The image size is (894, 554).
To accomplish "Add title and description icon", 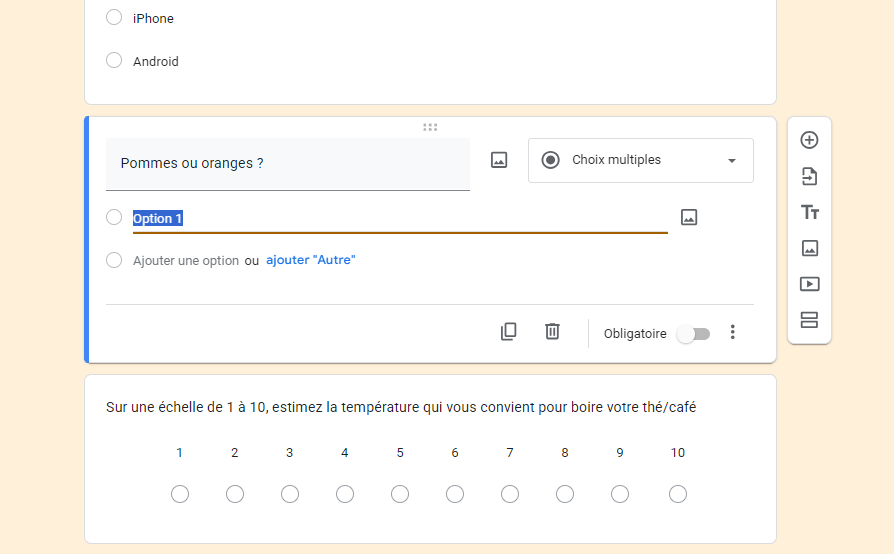I will (x=810, y=213).
